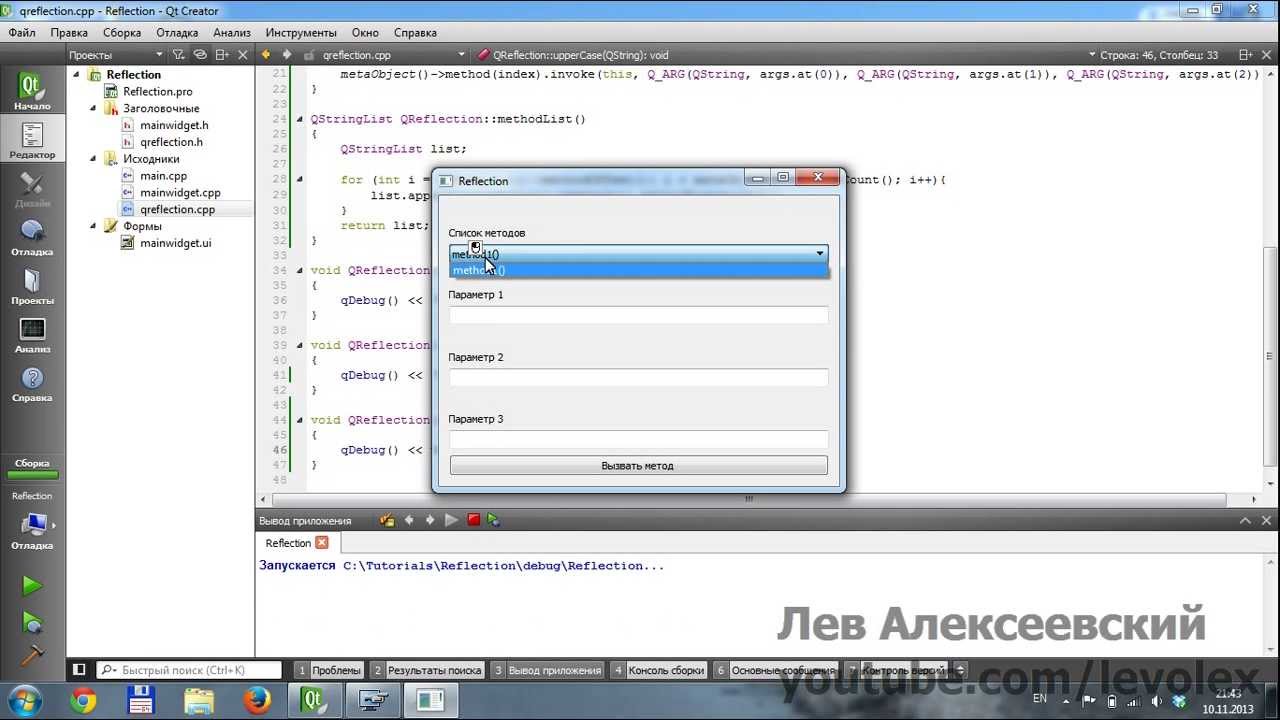1280x720 pixels.
Task: Go back in editor navigation history
Action: [x=267, y=55]
